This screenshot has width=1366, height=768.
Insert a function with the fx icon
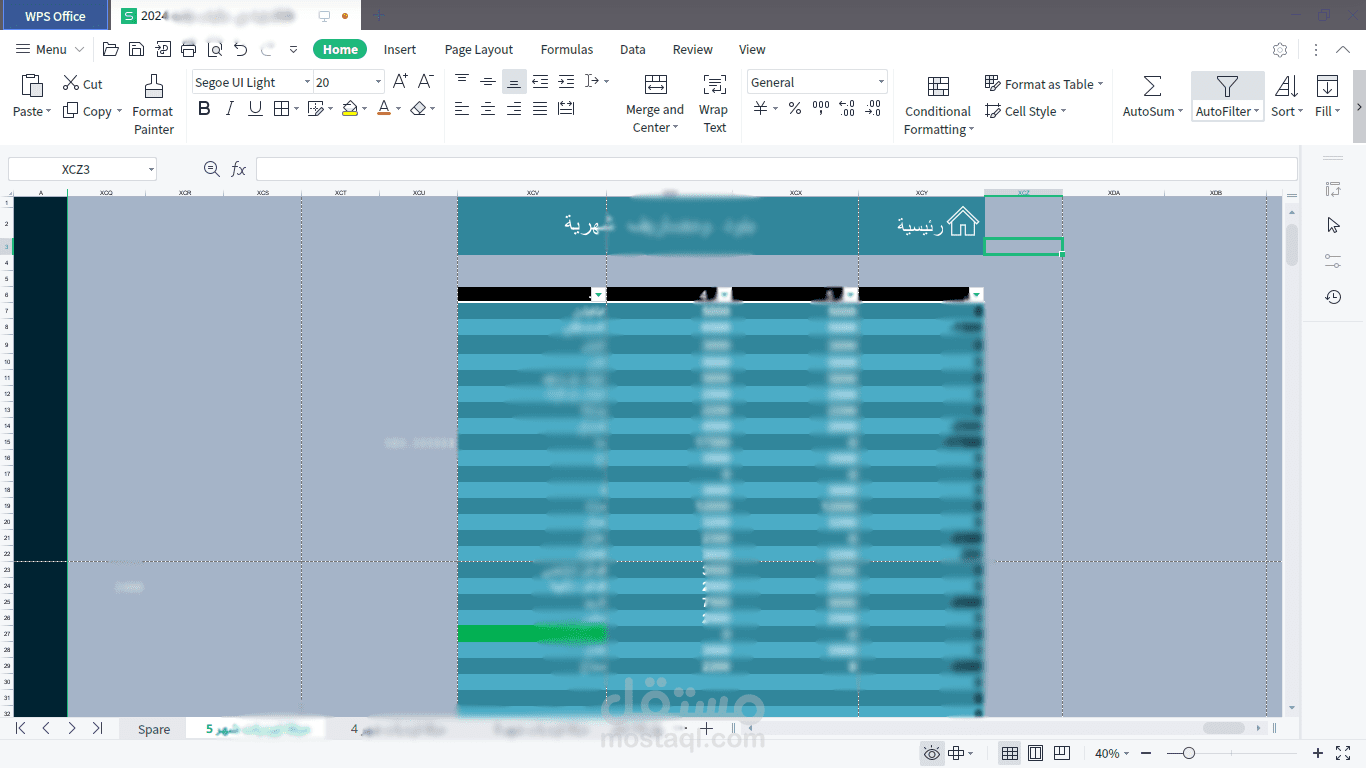(x=239, y=169)
